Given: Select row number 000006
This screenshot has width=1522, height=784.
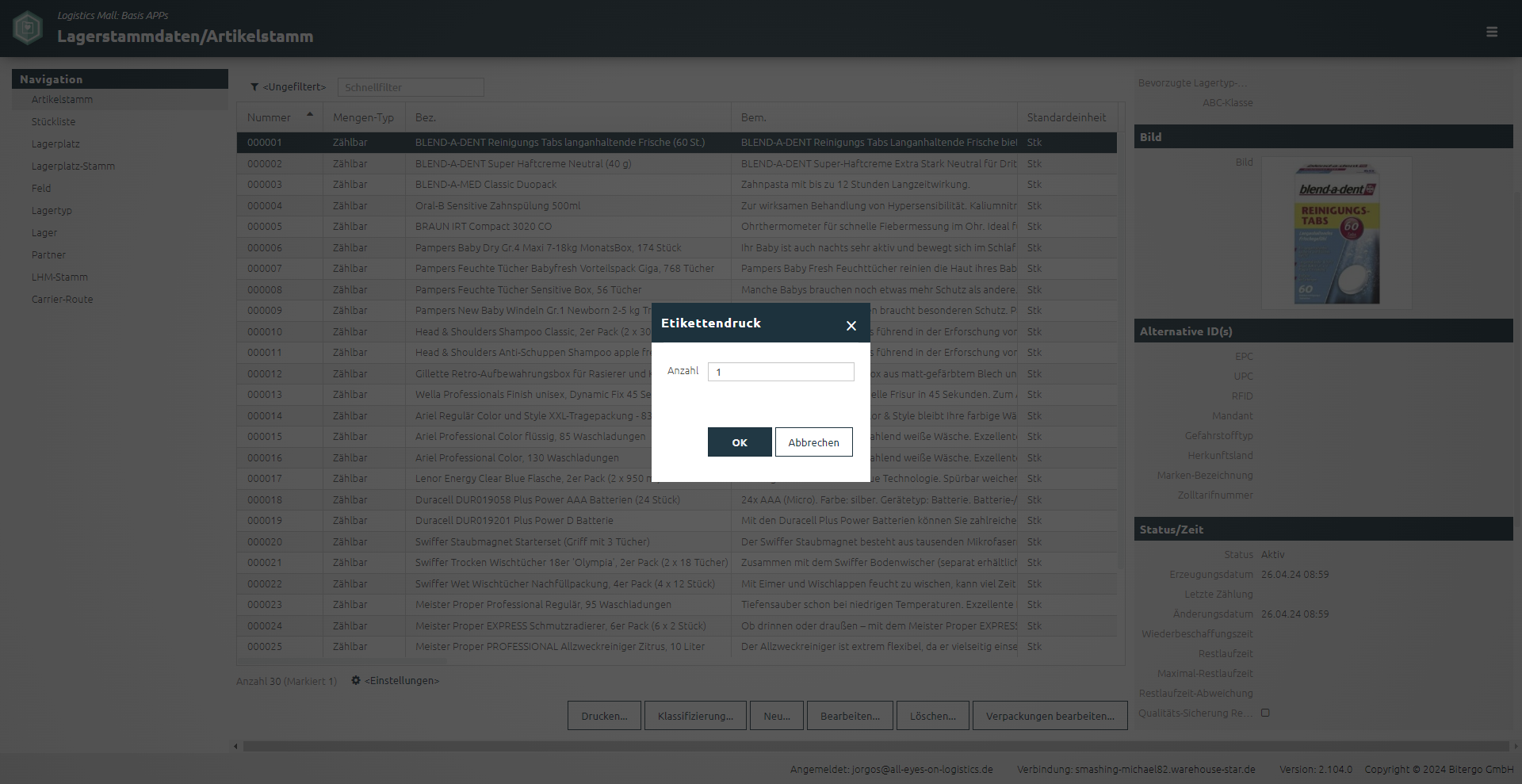Looking at the screenshot, I should tap(677, 248).
